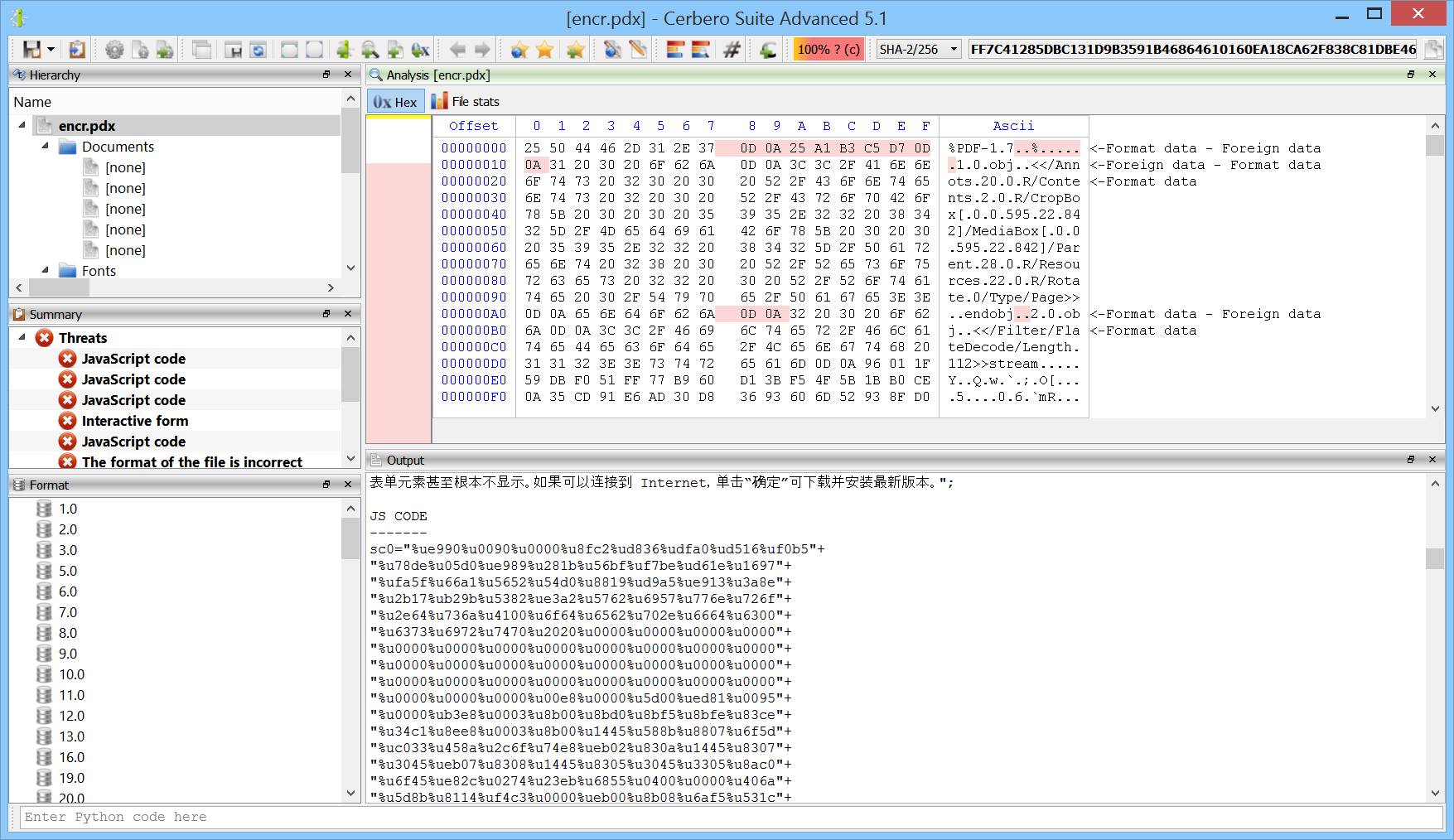The width and height of the screenshot is (1454, 840).
Task: Click the star with globe bookmark icon
Action: click(519, 50)
